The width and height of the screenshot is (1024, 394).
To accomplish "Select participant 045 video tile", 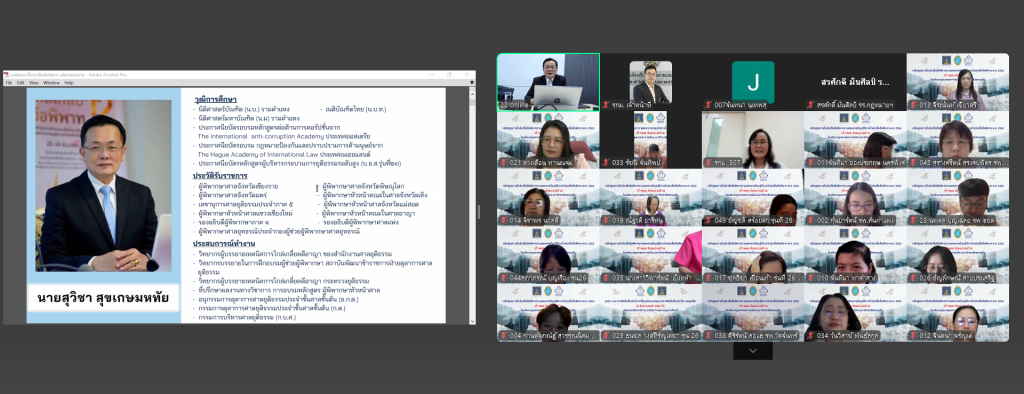I will (x=957, y=140).
